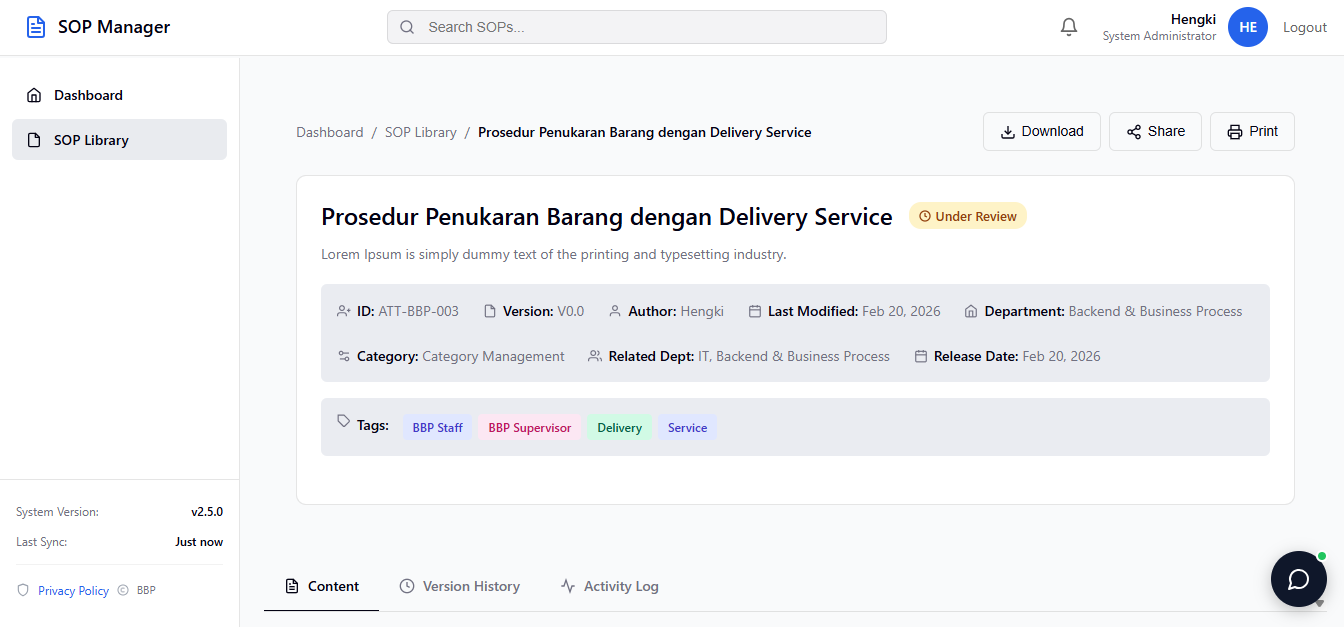Click the Under Review status badge
Screen dimensions: 1344x627
pos(967,216)
